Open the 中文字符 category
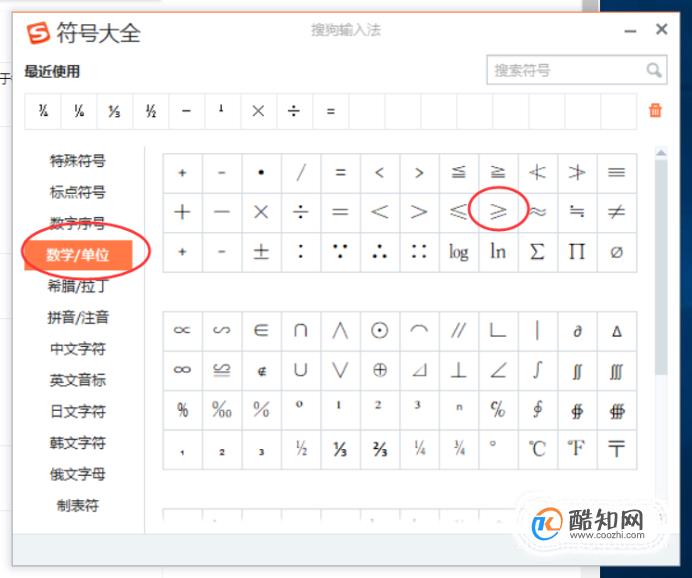The image size is (692, 578). pyautogui.click(x=78, y=349)
